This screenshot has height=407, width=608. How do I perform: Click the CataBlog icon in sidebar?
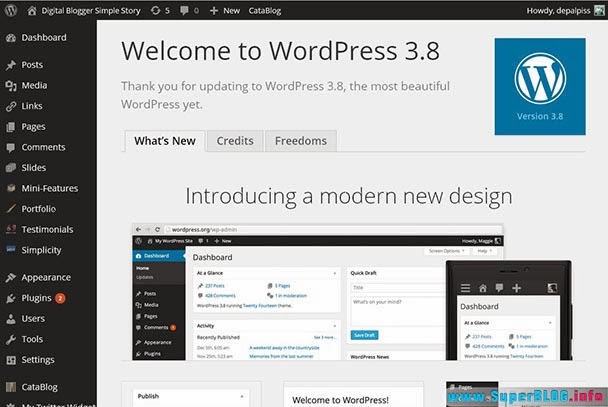click(x=11, y=387)
